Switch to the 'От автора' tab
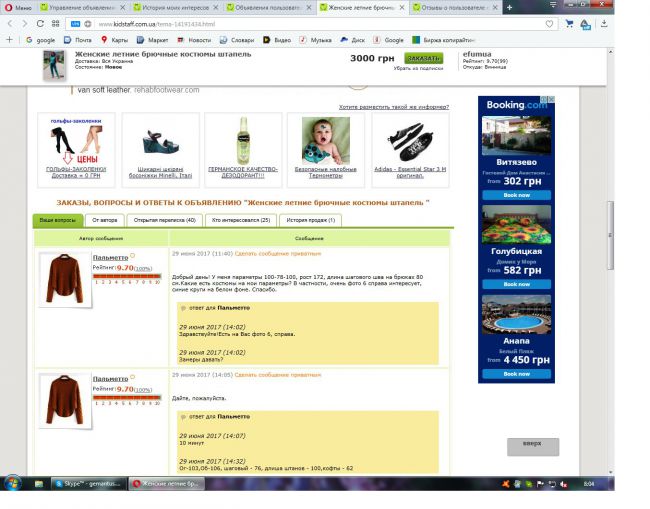The height and width of the screenshot is (509, 650). tap(105, 219)
